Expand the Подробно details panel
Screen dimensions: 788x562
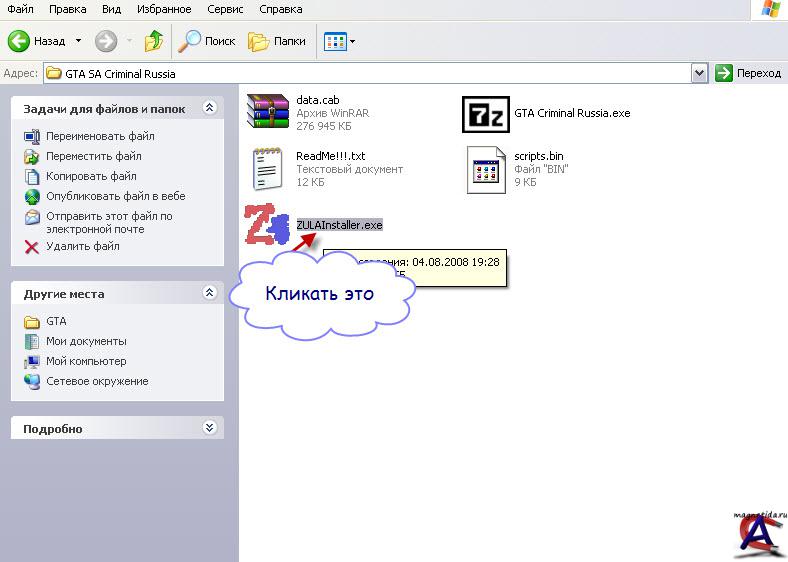point(209,428)
